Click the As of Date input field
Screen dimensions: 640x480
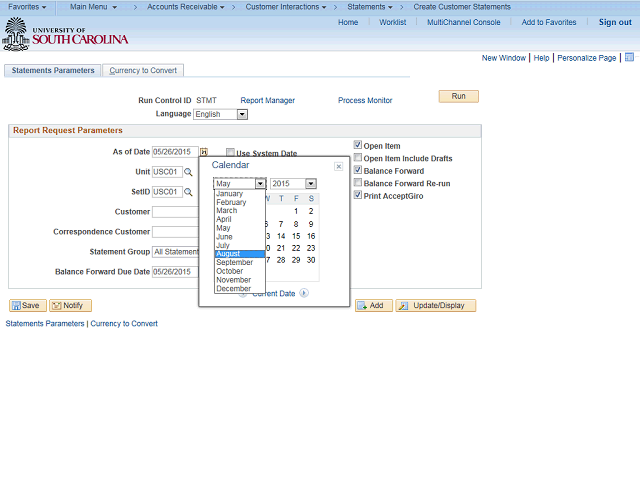click(x=175, y=152)
